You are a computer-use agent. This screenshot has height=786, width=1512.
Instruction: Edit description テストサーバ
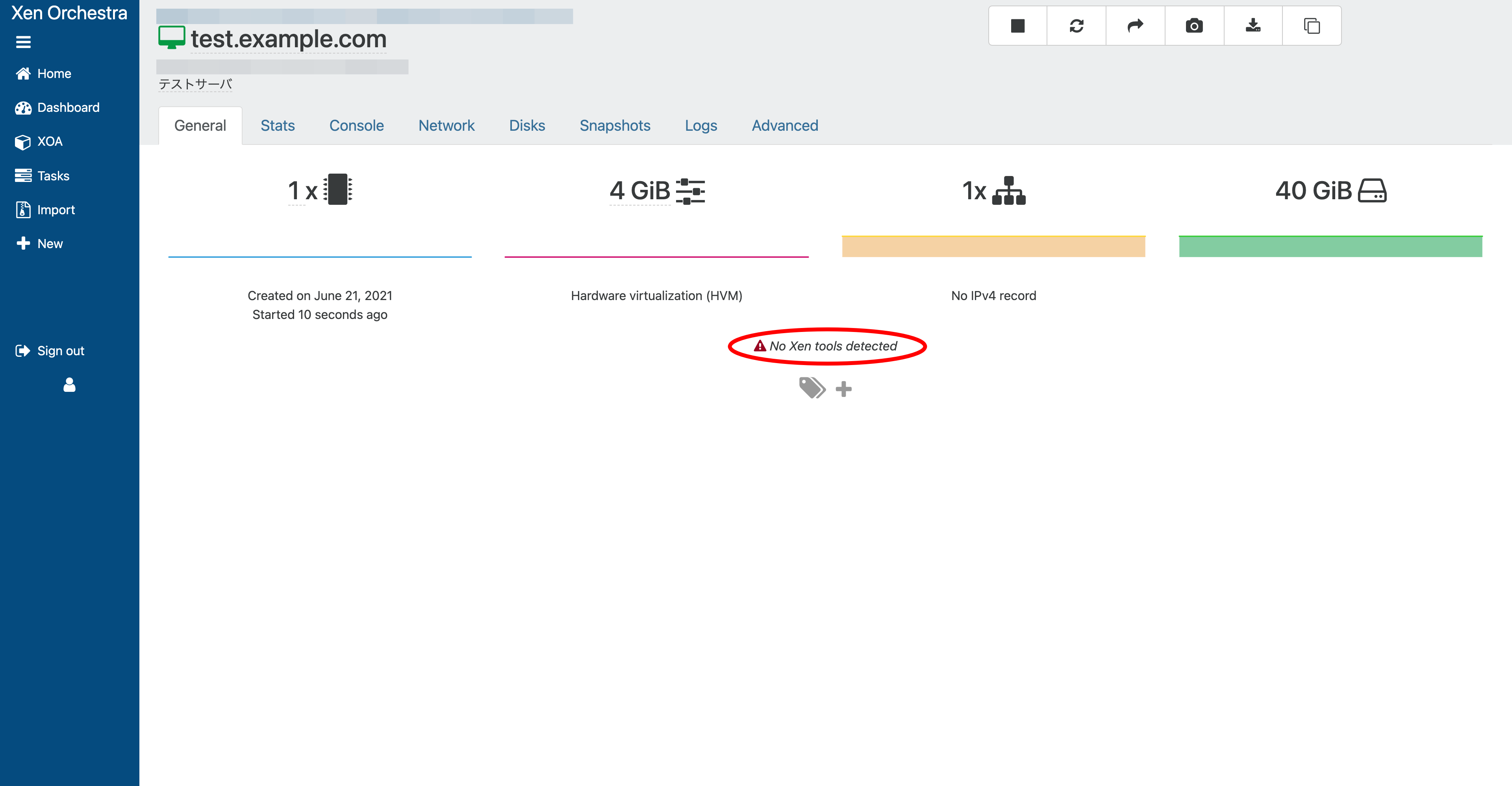[x=195, y=85]
